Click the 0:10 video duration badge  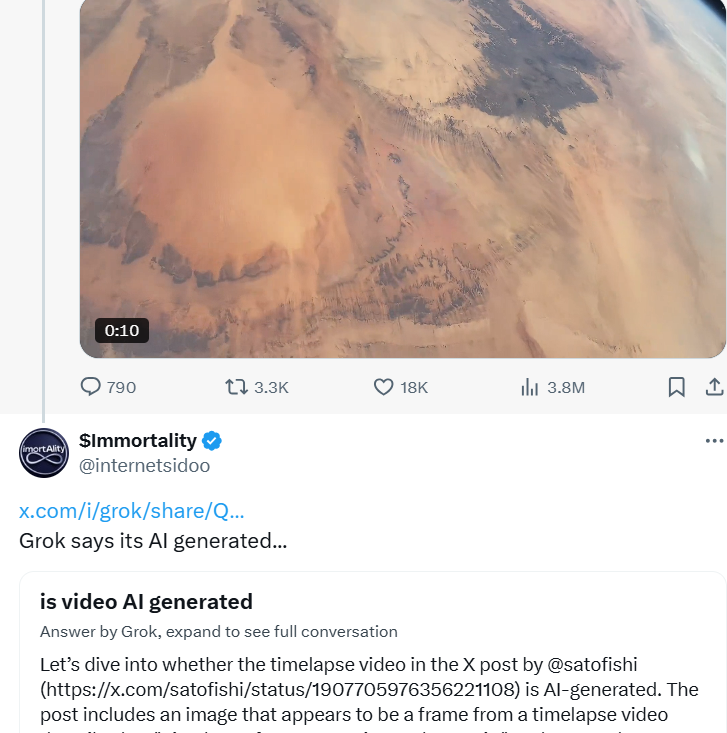point(122,331)
